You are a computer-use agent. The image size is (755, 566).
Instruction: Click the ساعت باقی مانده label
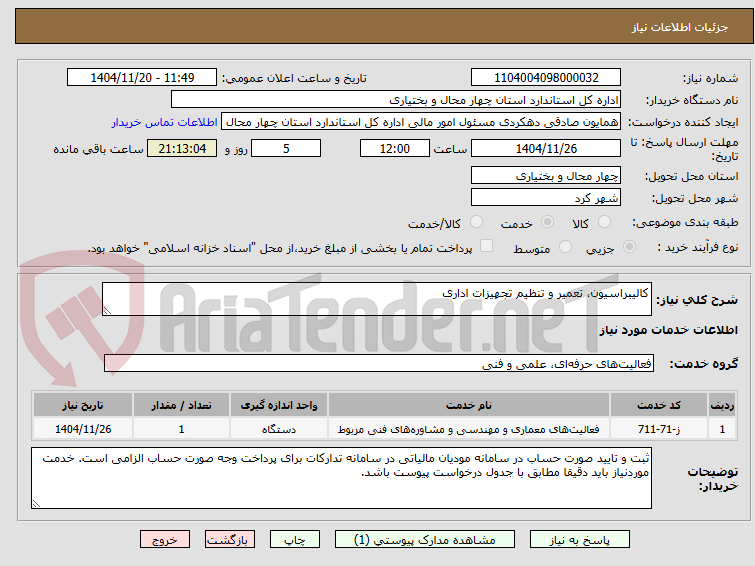click(x=98, y=149)
